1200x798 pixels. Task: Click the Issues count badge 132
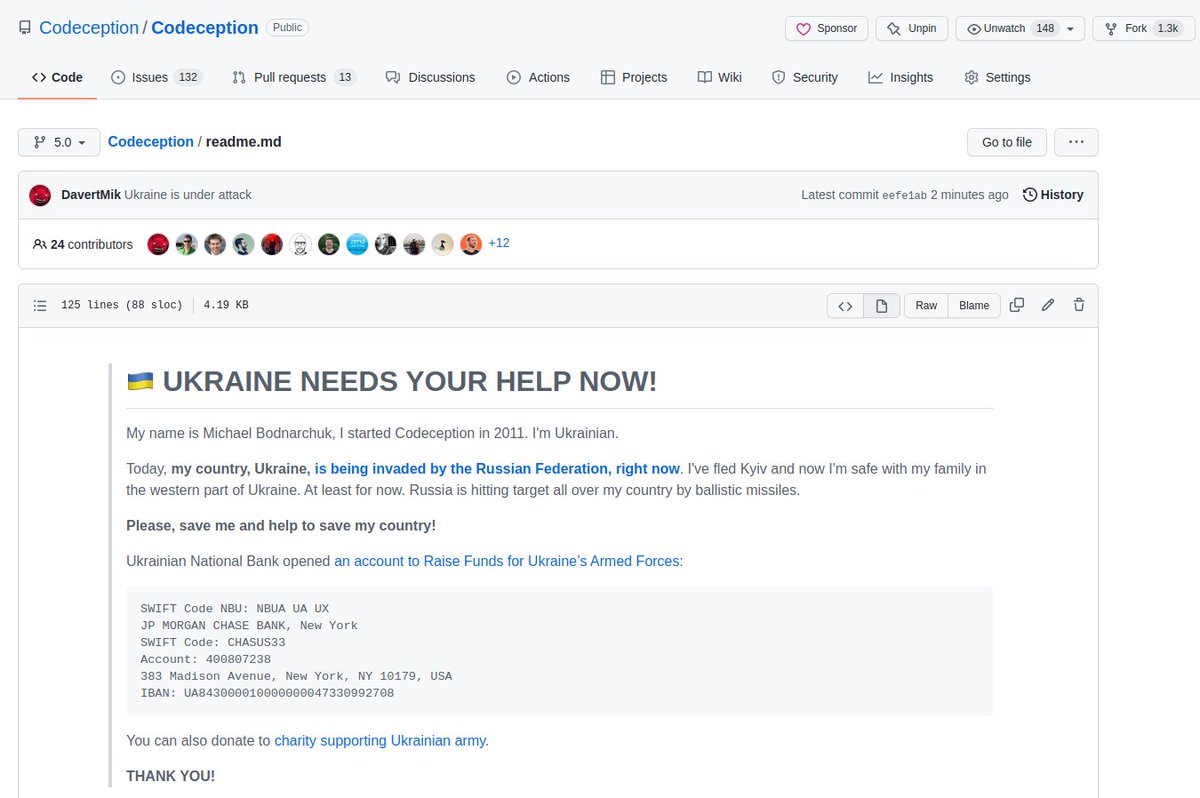click(188, 77)
